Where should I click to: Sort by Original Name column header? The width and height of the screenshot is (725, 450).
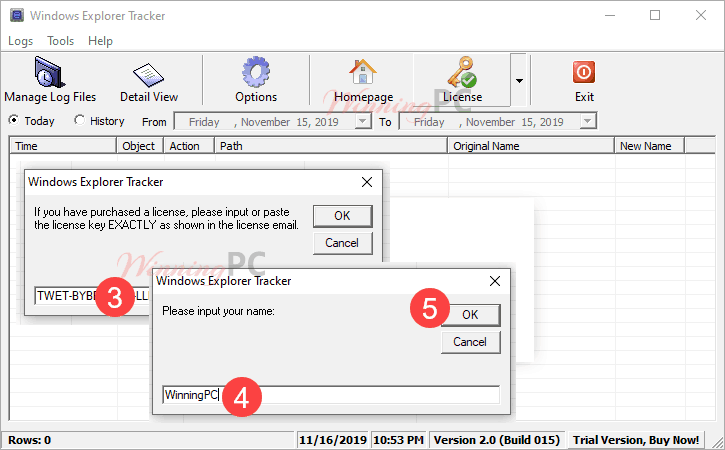531,146
